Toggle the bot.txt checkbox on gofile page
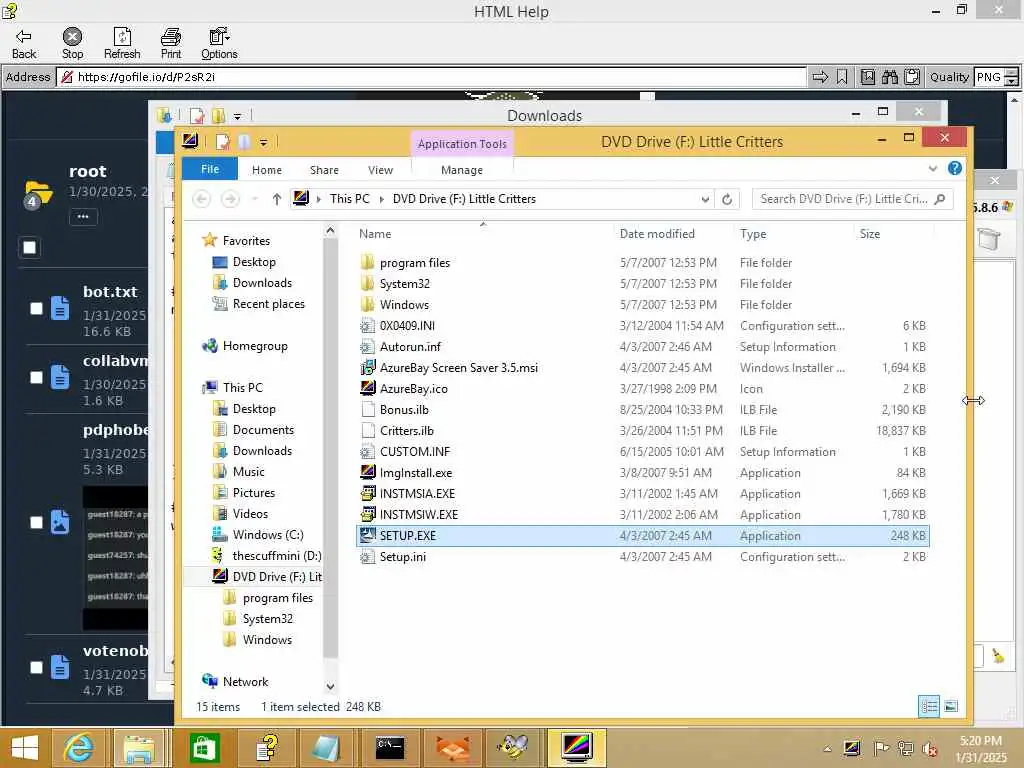 tap(37, 308)
